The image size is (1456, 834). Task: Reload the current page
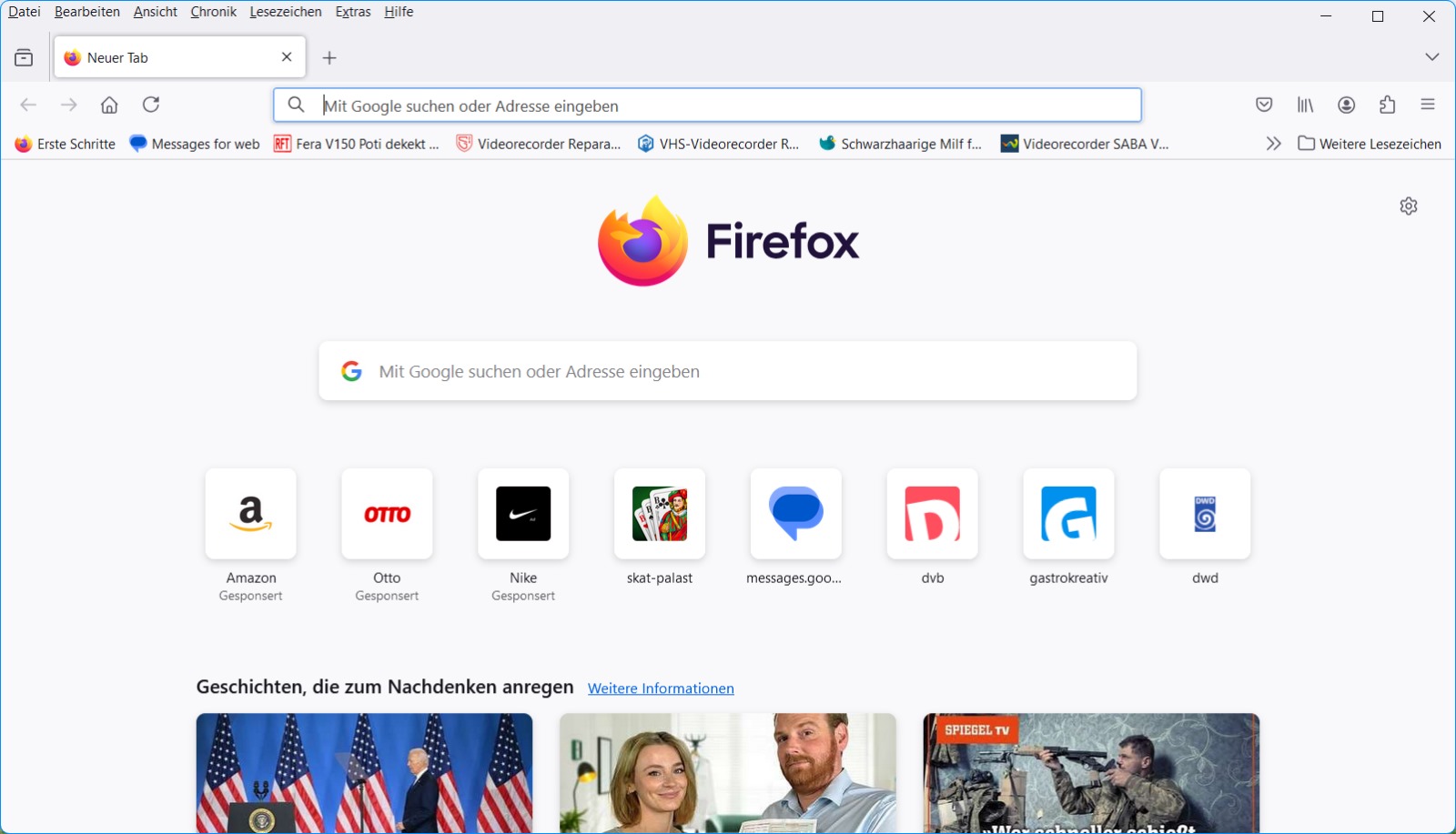[x=151, y=105]
